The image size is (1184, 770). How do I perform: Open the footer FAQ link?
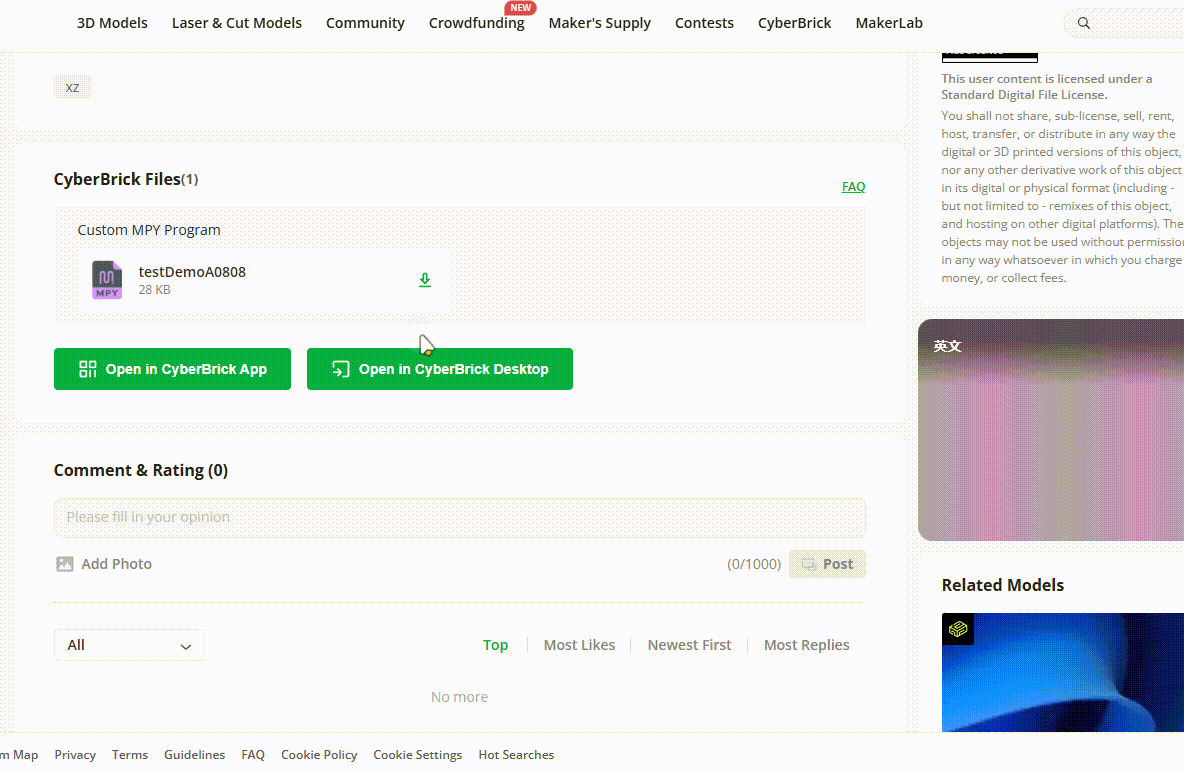[253, 755]
